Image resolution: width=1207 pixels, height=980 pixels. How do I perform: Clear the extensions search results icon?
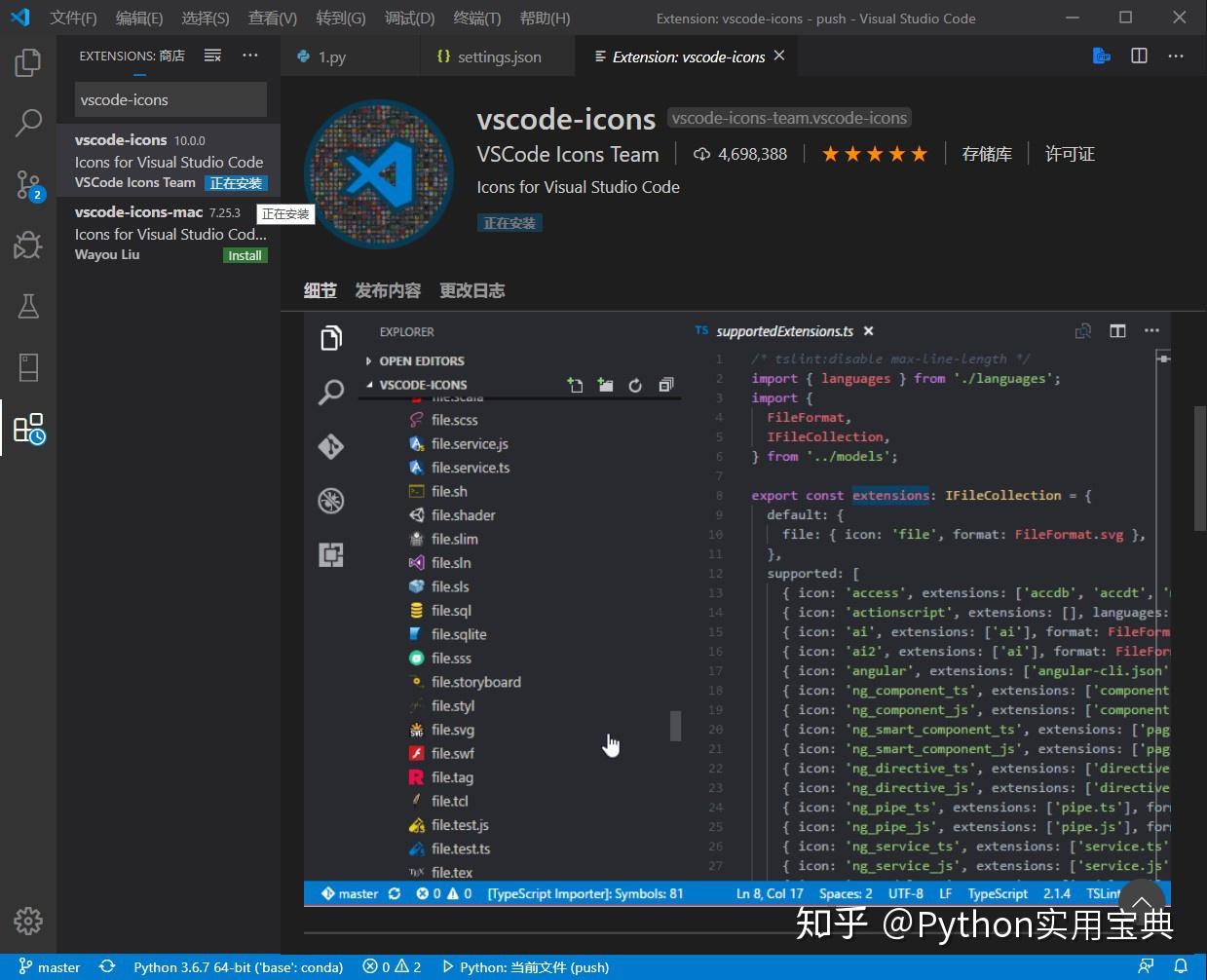[212, 56]
